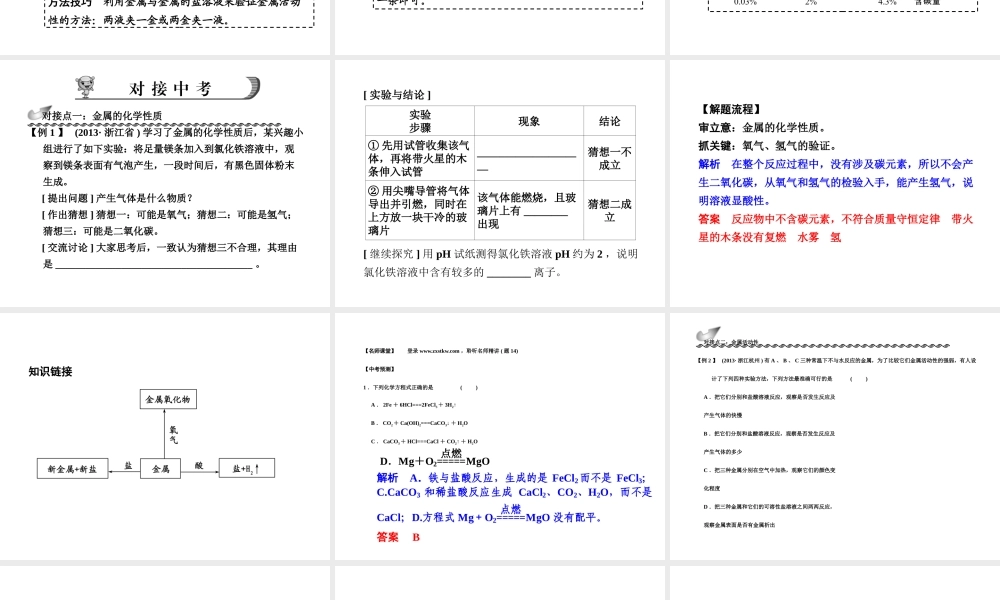Click the [实验与结论] heading
Viewport: 1000px width, 600px height.
[x=397, y=95]
